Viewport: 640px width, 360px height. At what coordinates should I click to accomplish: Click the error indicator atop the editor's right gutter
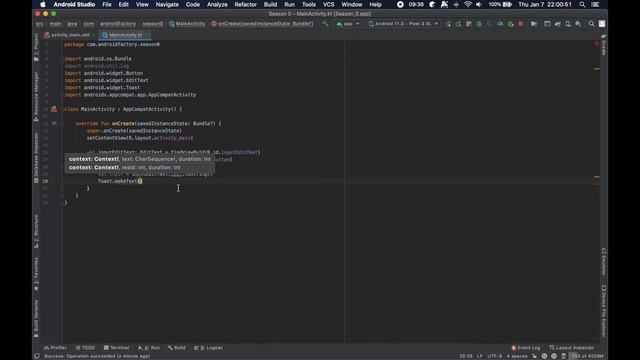[596, 43]
